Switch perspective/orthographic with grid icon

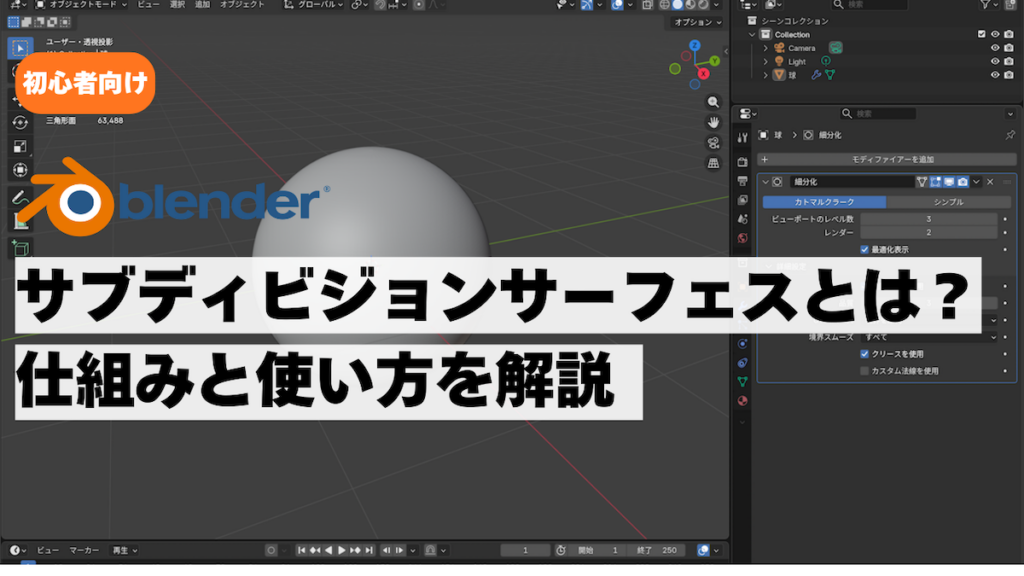pos(714,162)
